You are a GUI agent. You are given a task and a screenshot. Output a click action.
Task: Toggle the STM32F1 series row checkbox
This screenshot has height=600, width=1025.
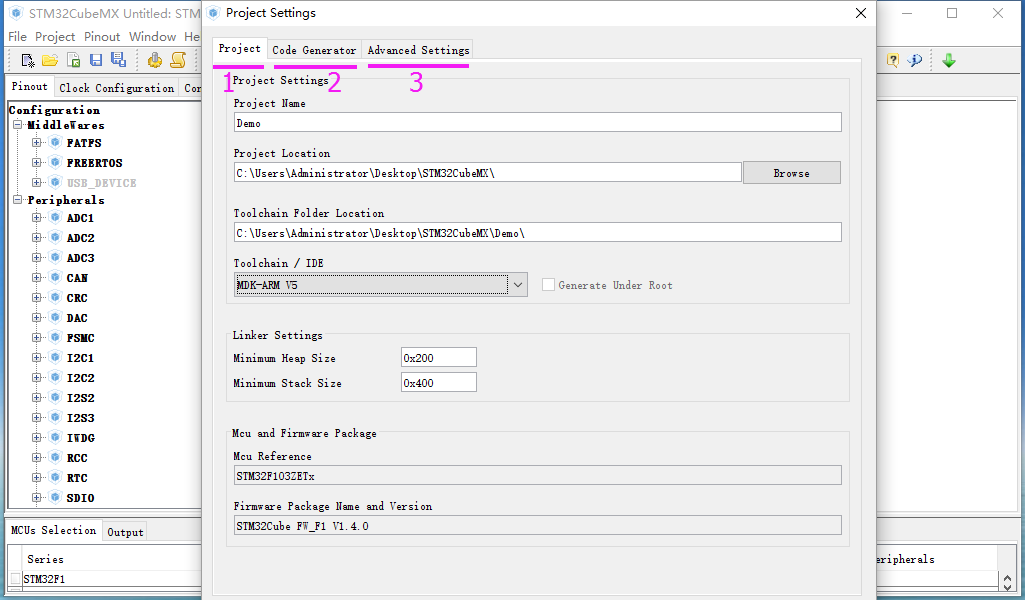tap(15, 578)
